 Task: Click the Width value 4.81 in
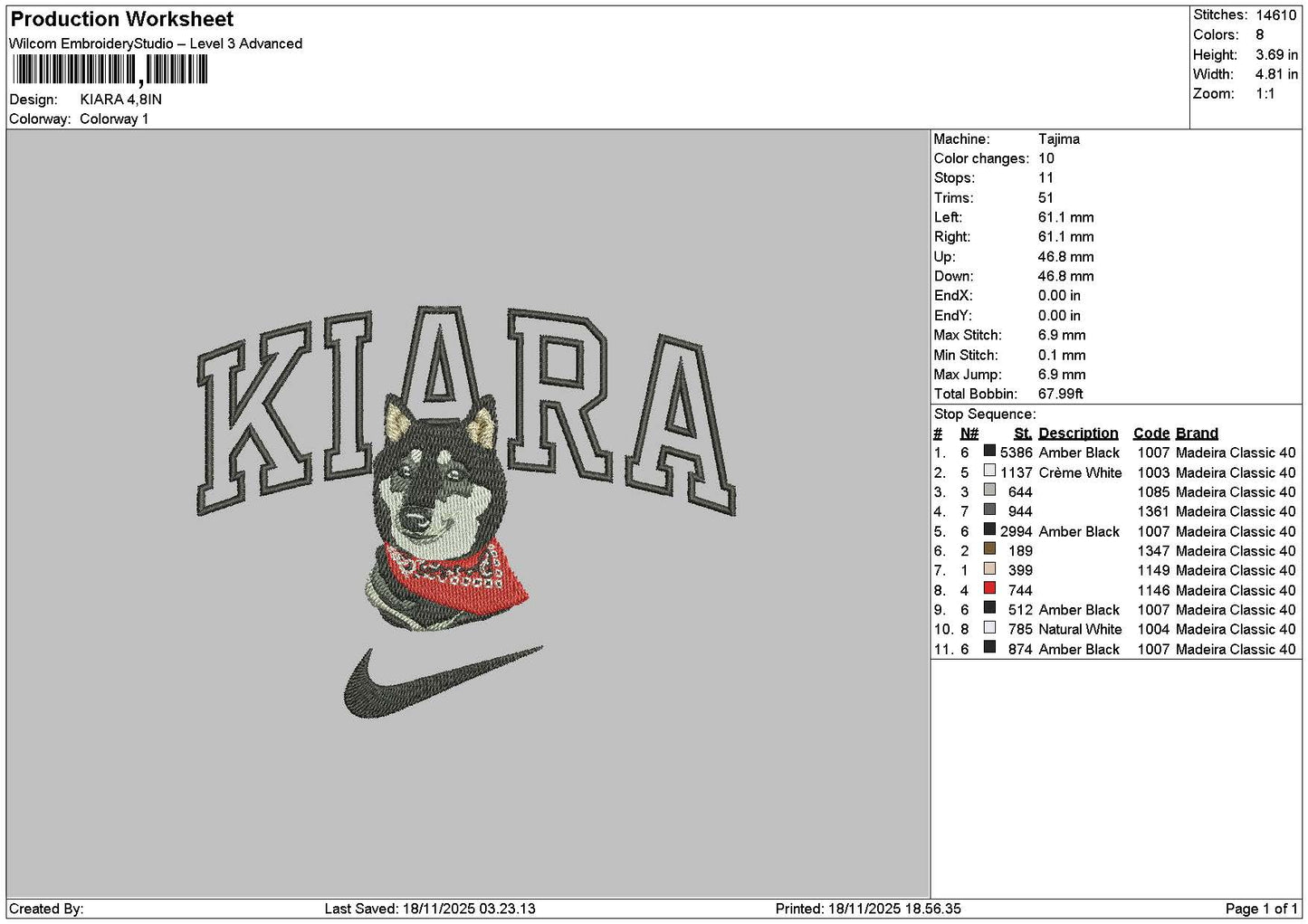(1276, 74)
